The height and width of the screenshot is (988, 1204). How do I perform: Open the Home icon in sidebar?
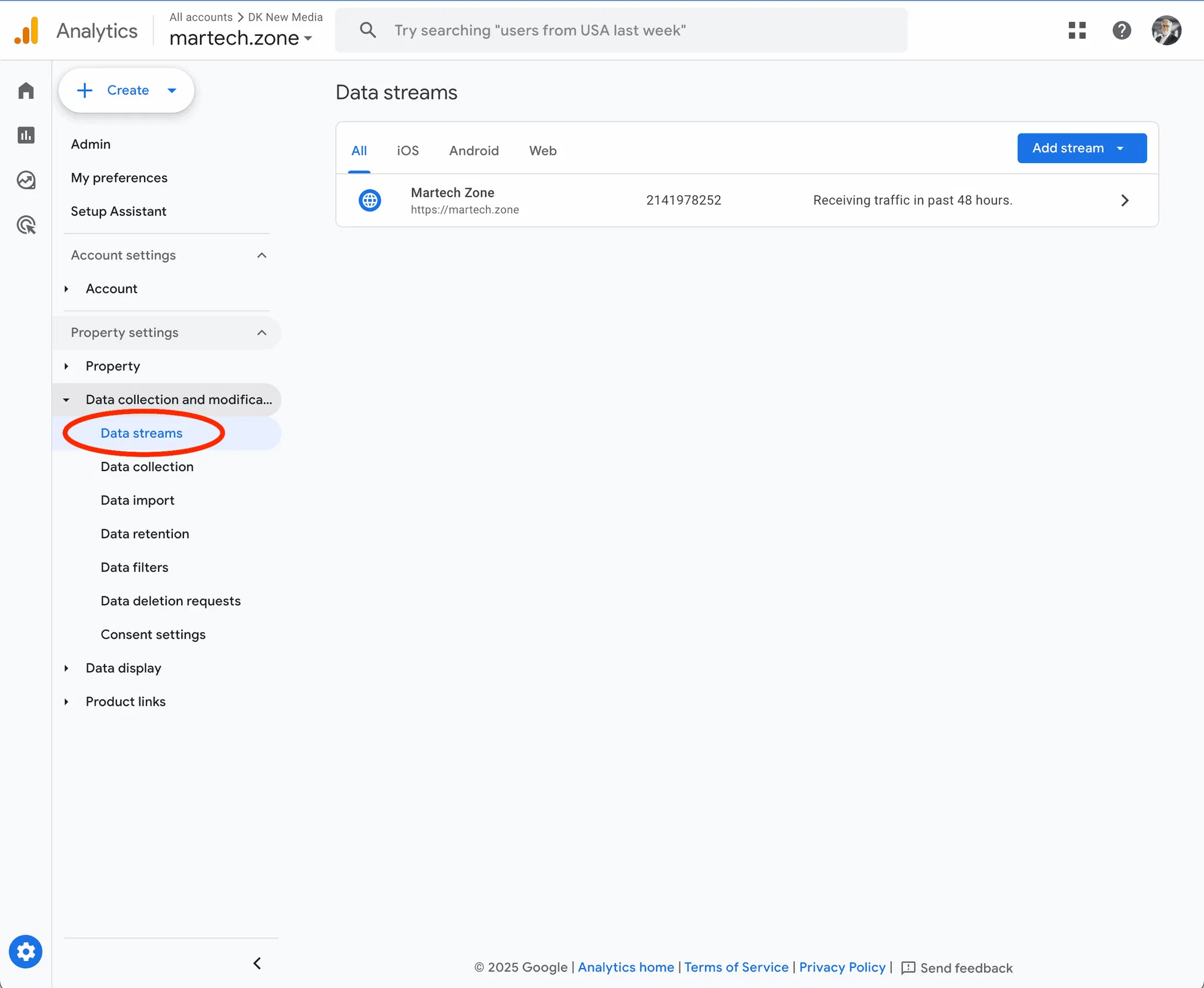(26, 91)
